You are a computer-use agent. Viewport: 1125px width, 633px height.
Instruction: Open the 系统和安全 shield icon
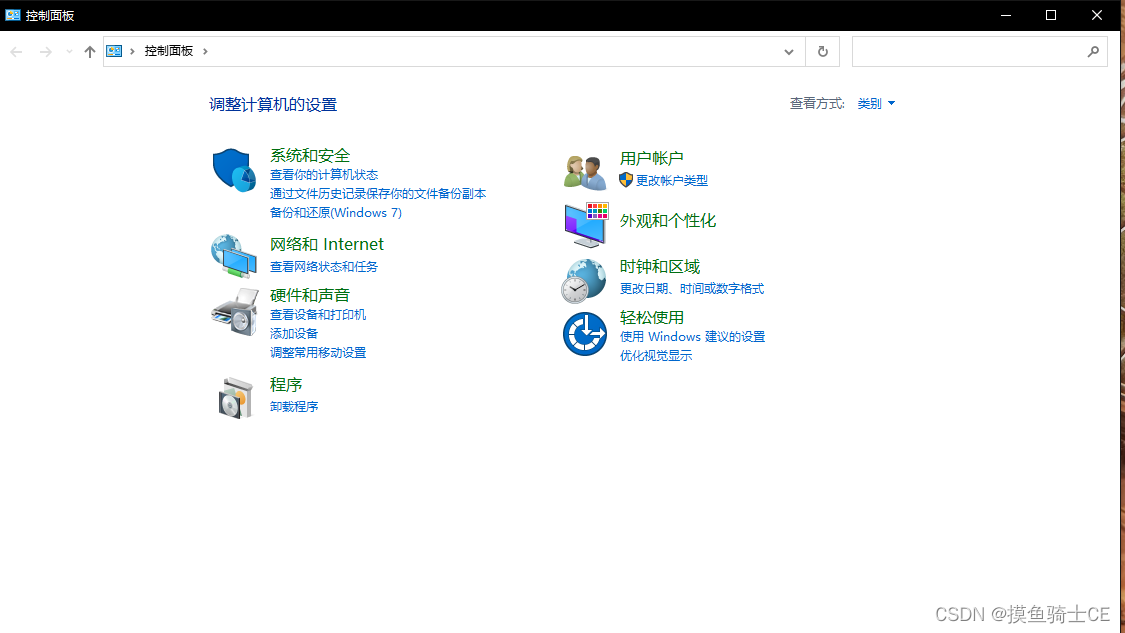tap(234, 170)
